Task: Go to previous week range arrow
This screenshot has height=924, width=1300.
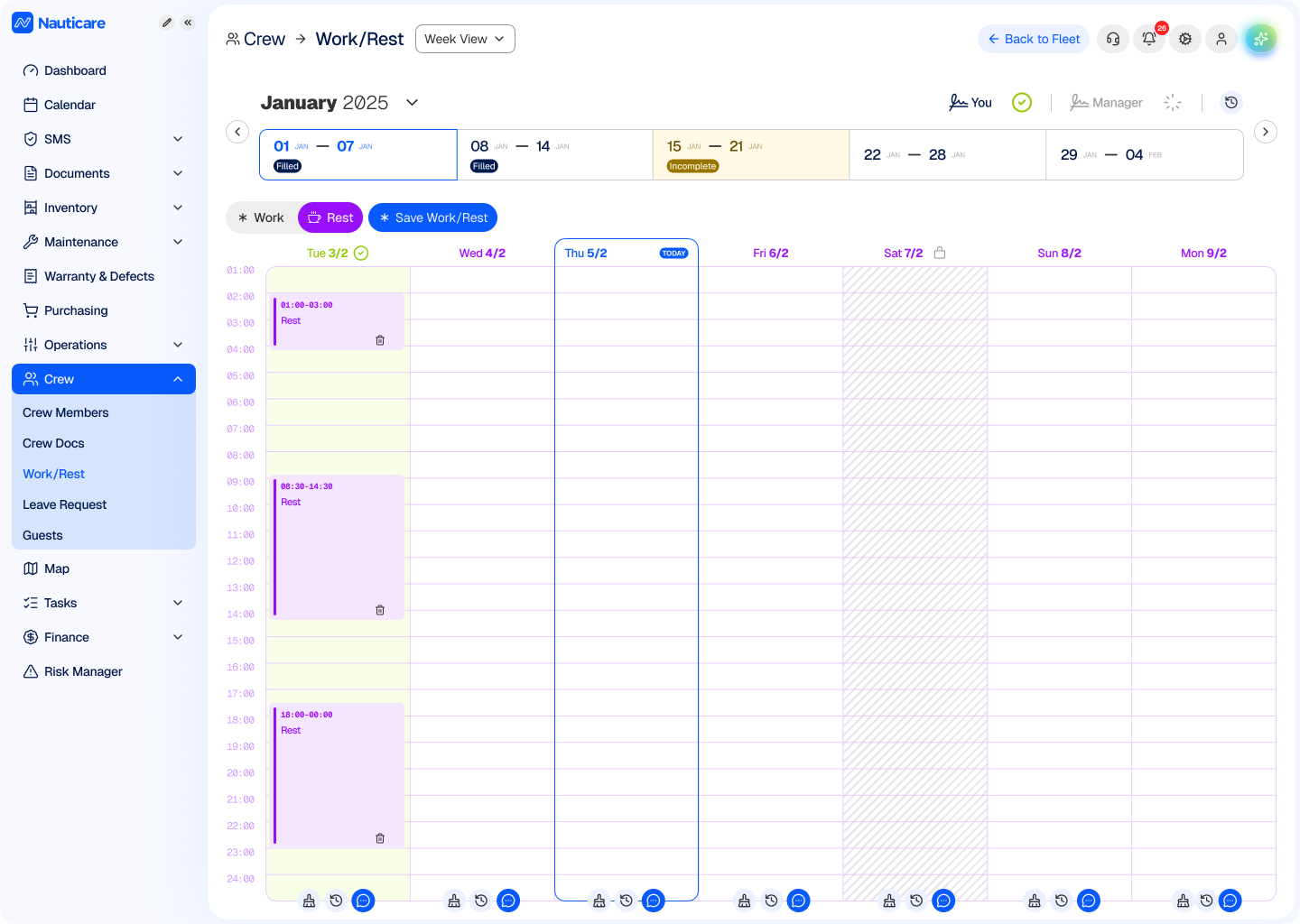Action: 237,132
